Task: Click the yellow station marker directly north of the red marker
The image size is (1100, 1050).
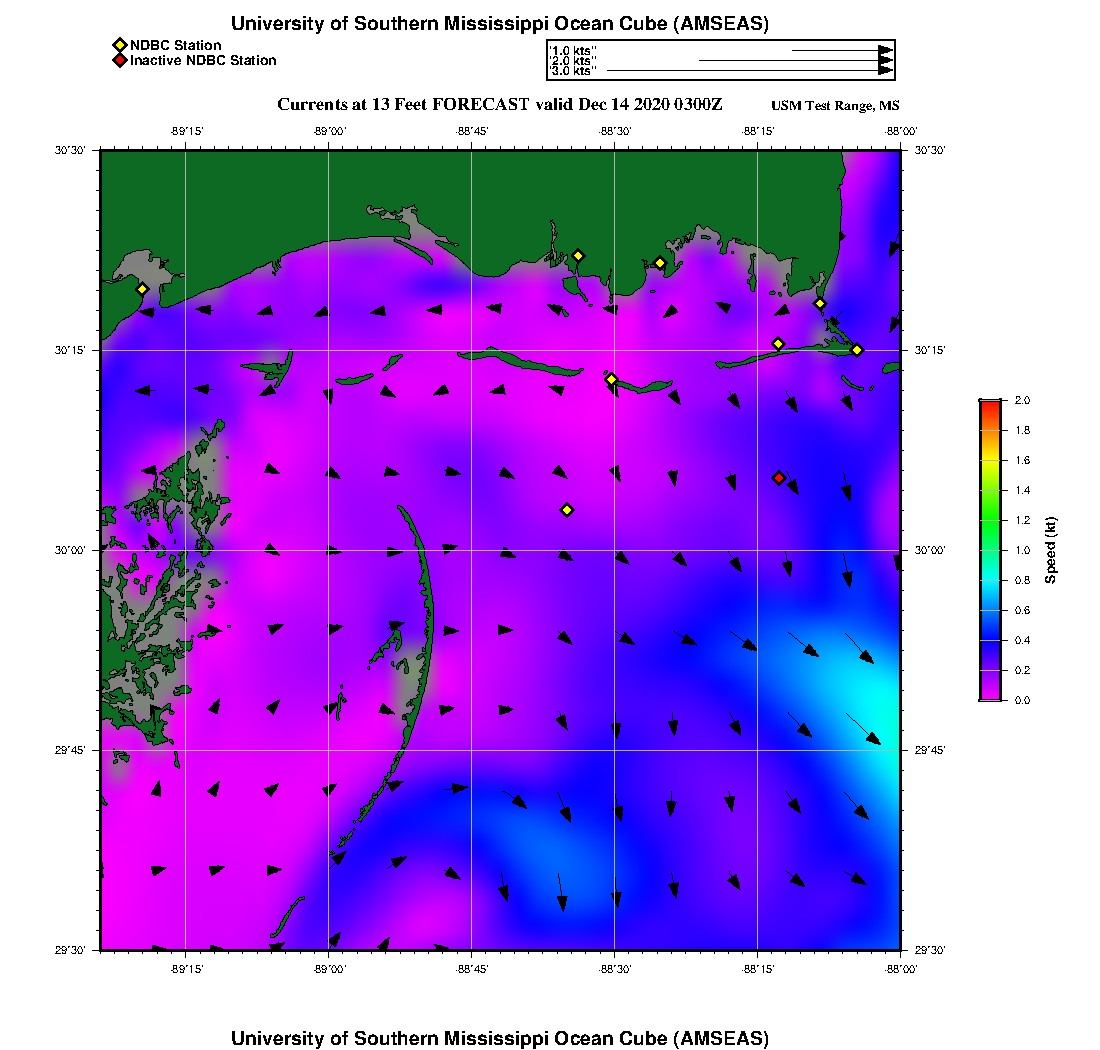Action: [778, 344]
